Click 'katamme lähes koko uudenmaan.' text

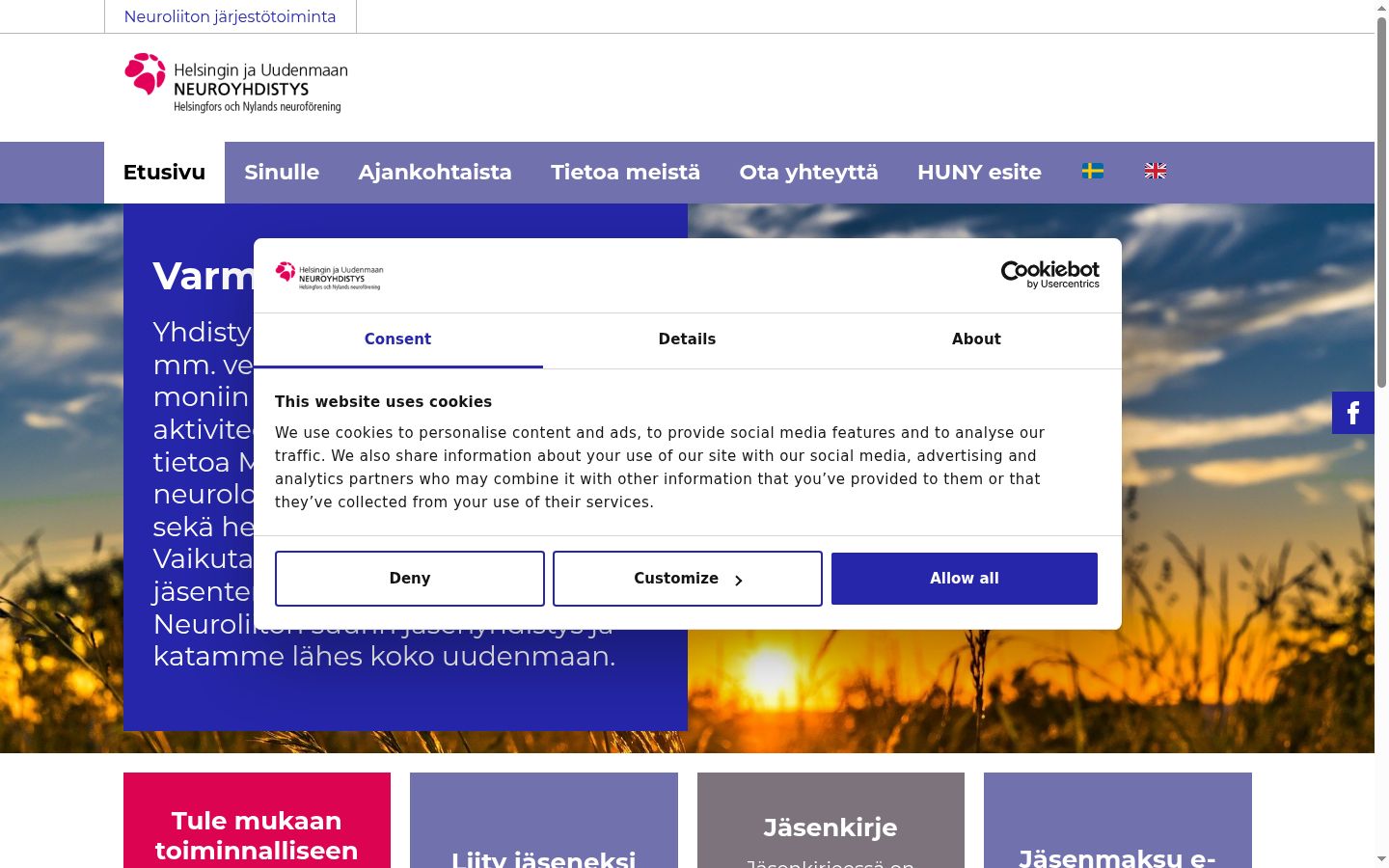(x=384, y=657)
